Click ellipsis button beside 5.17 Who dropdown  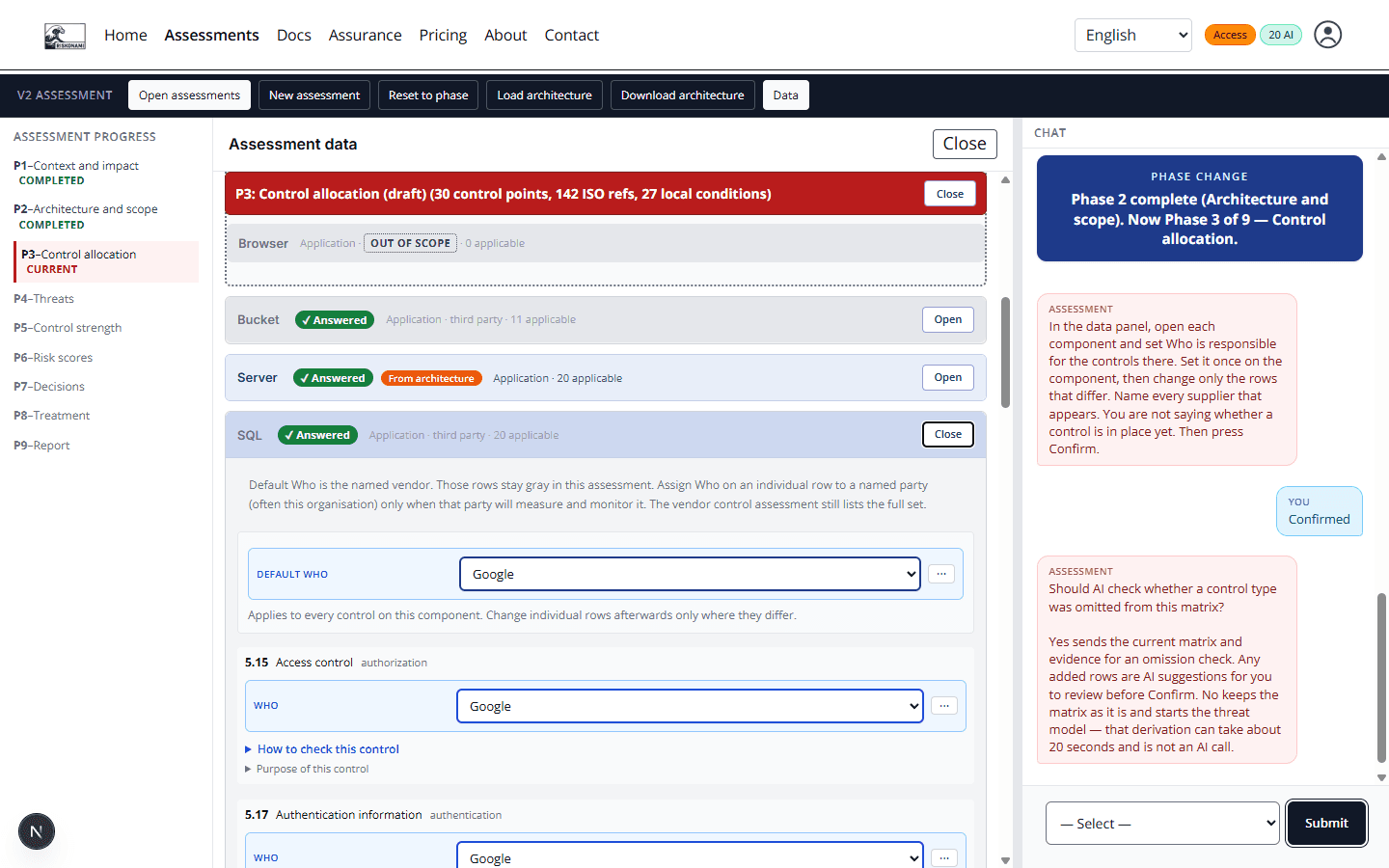(944, 857)
